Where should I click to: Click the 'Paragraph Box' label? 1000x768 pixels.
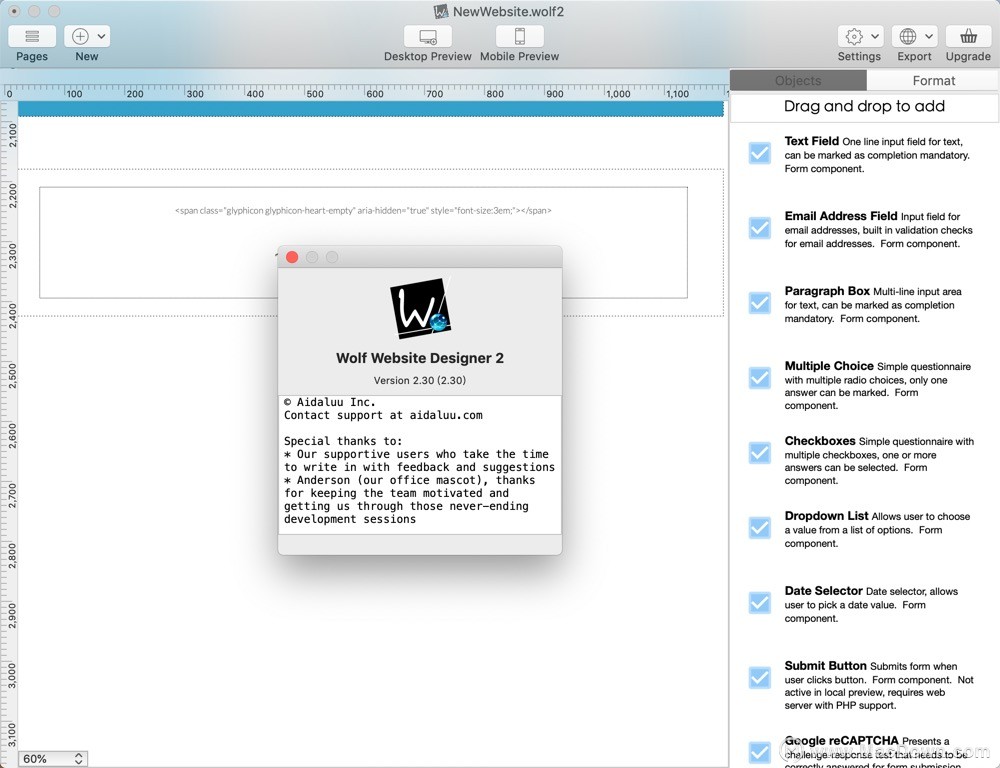[x=827, y=291]
